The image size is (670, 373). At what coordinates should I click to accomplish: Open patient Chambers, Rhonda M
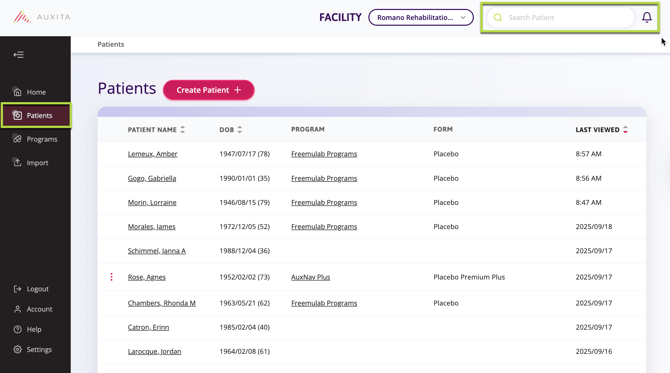pyautogui.click(x=162, y=303)
